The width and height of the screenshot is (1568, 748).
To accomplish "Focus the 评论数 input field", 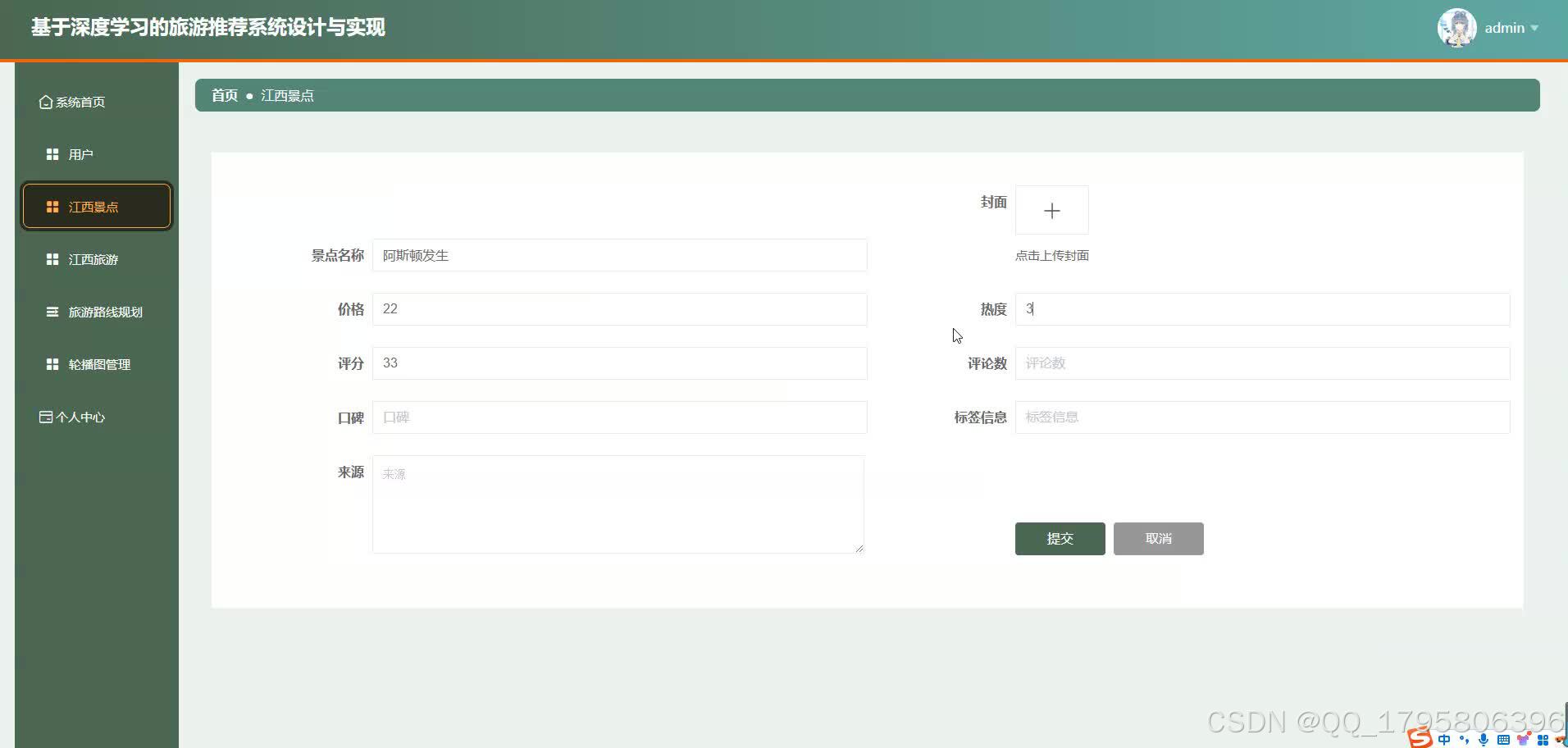I will coord(1262,363).
